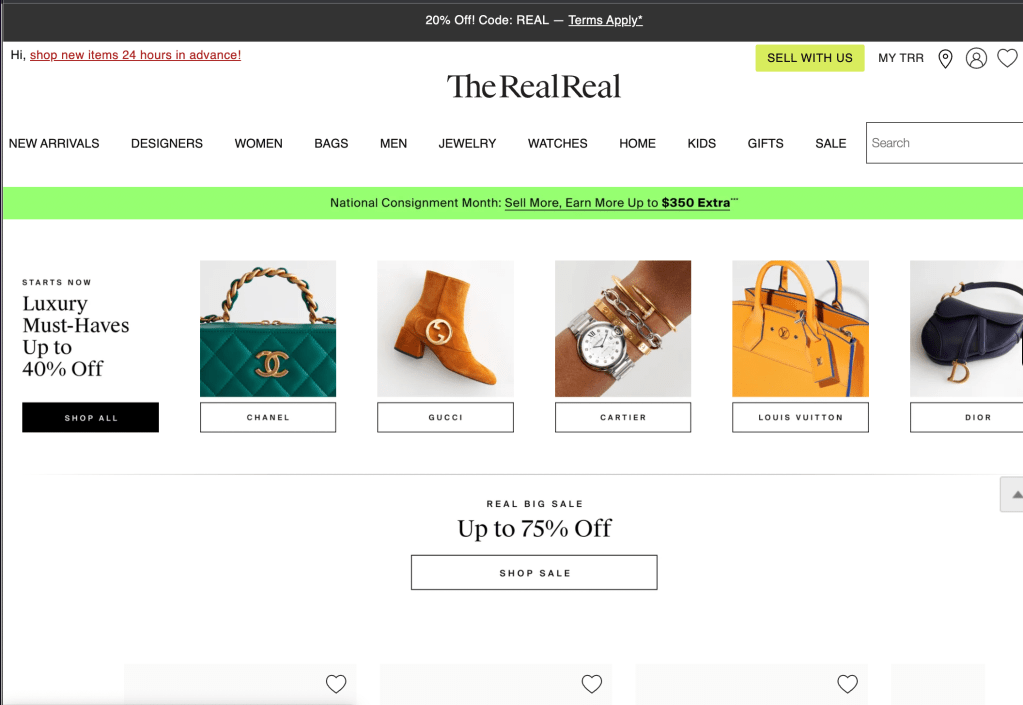The image size is (1023, 705).
Task: Expand the Women category menu
Action: click(x=258, y=143)
